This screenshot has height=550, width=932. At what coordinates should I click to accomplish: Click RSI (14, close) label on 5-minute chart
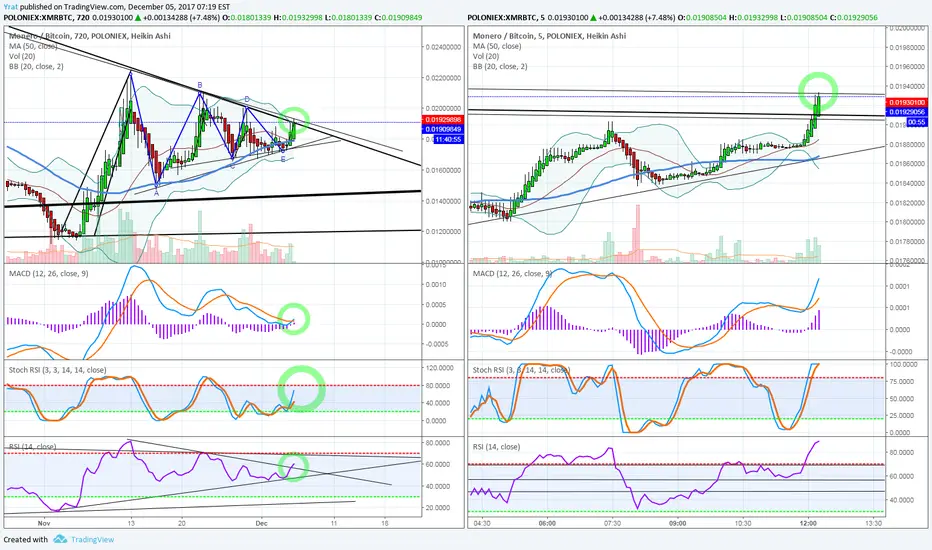tap(496, 447)
